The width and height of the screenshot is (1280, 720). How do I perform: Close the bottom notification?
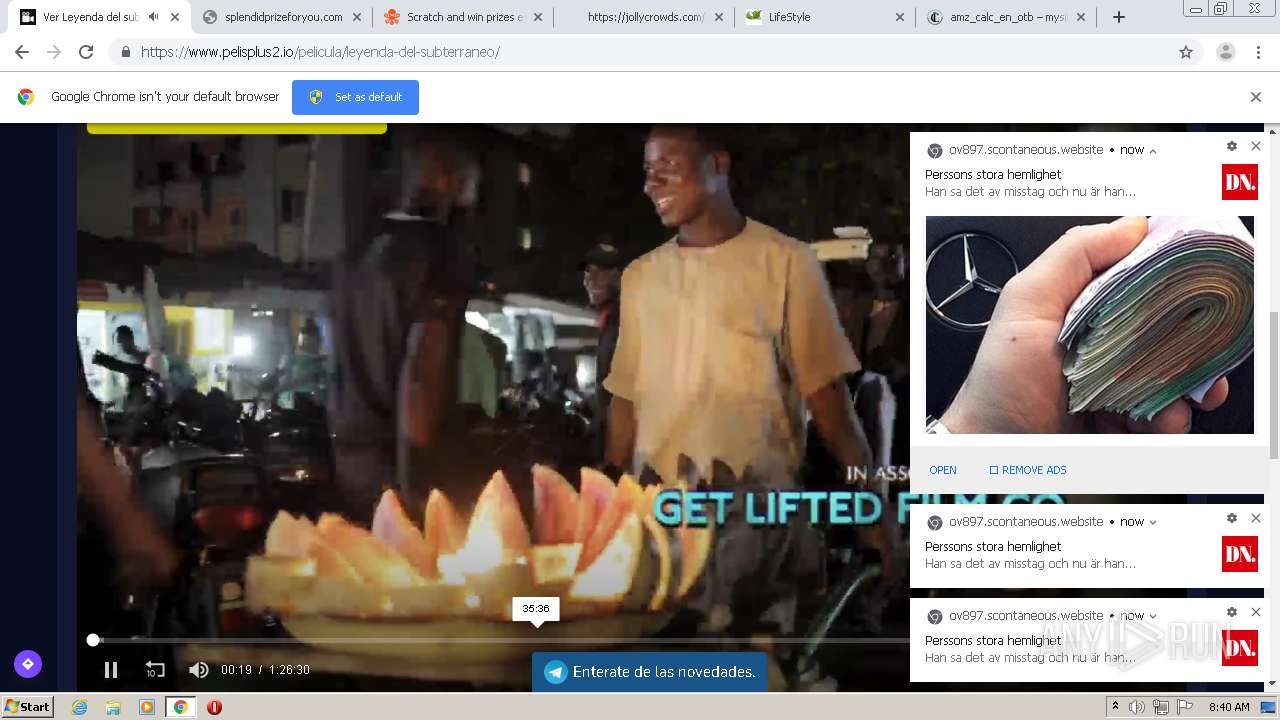click(1256, 612)
